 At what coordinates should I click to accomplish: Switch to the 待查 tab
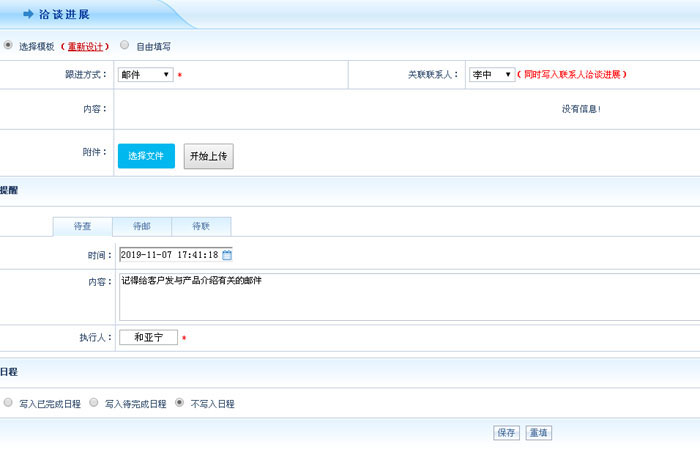[x=82, y=227]
